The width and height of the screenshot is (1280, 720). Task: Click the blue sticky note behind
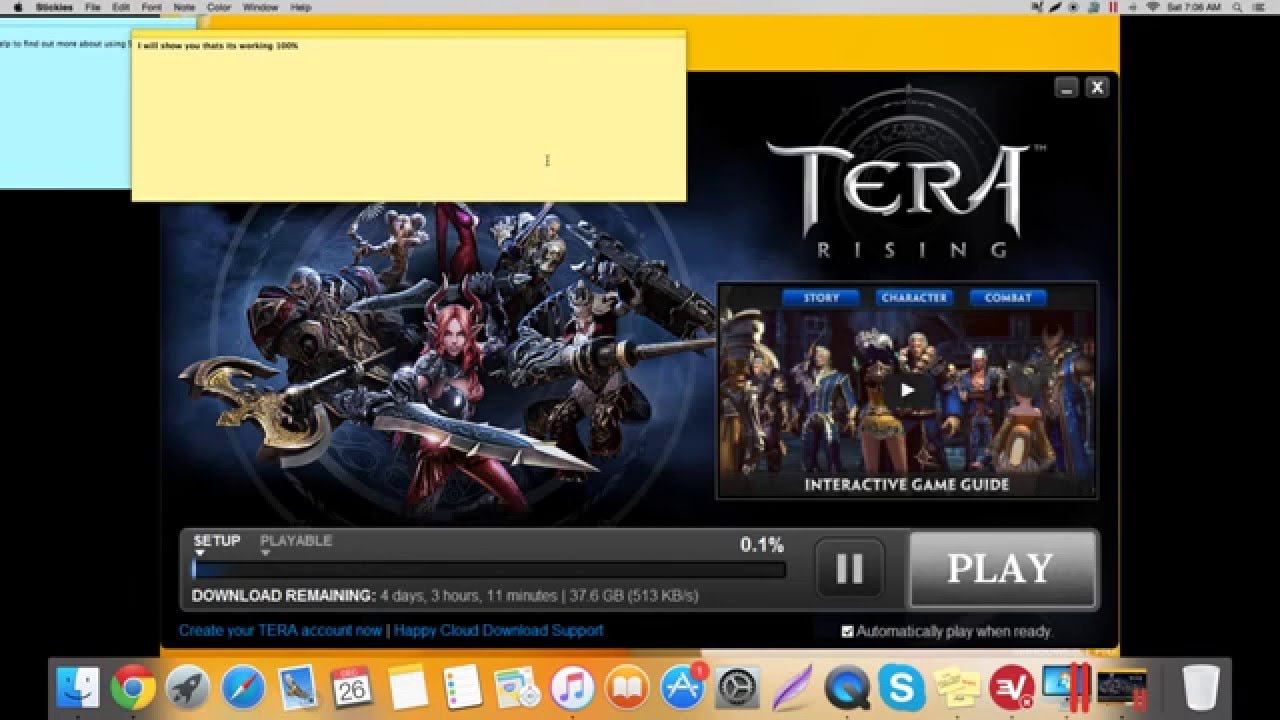pos(65,110)
